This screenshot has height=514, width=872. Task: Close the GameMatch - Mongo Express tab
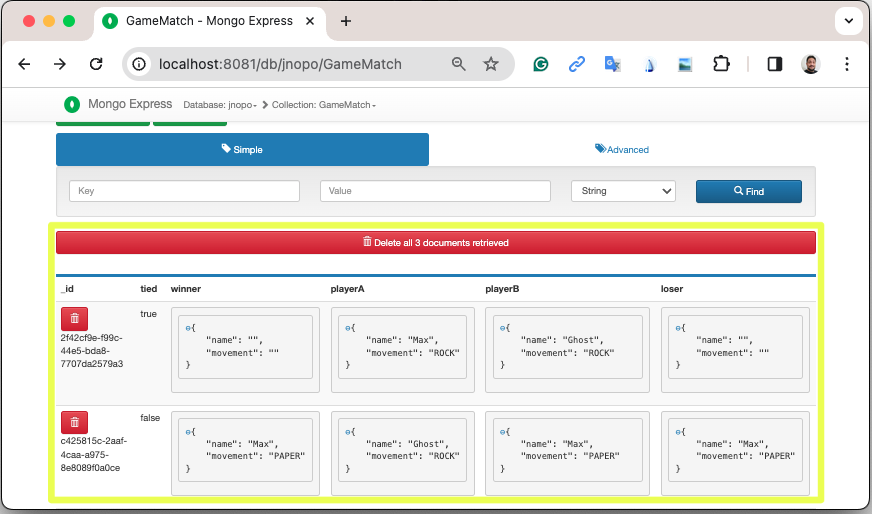tap(310, 21)
